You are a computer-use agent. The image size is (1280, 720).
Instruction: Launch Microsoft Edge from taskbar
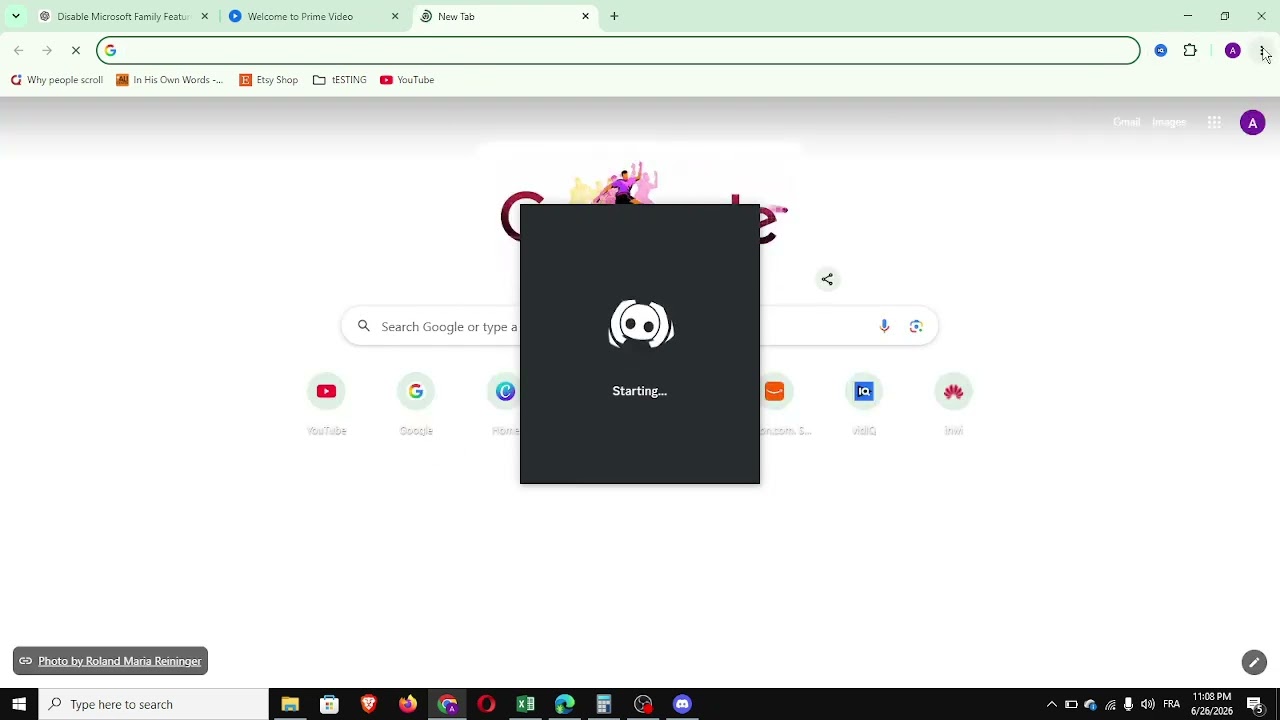point(565,704)
